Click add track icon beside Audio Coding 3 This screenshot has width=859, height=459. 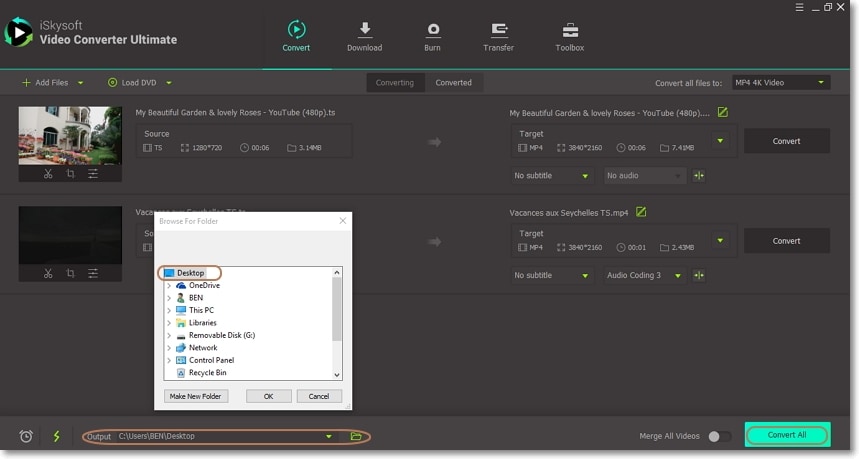click(699, 276)
